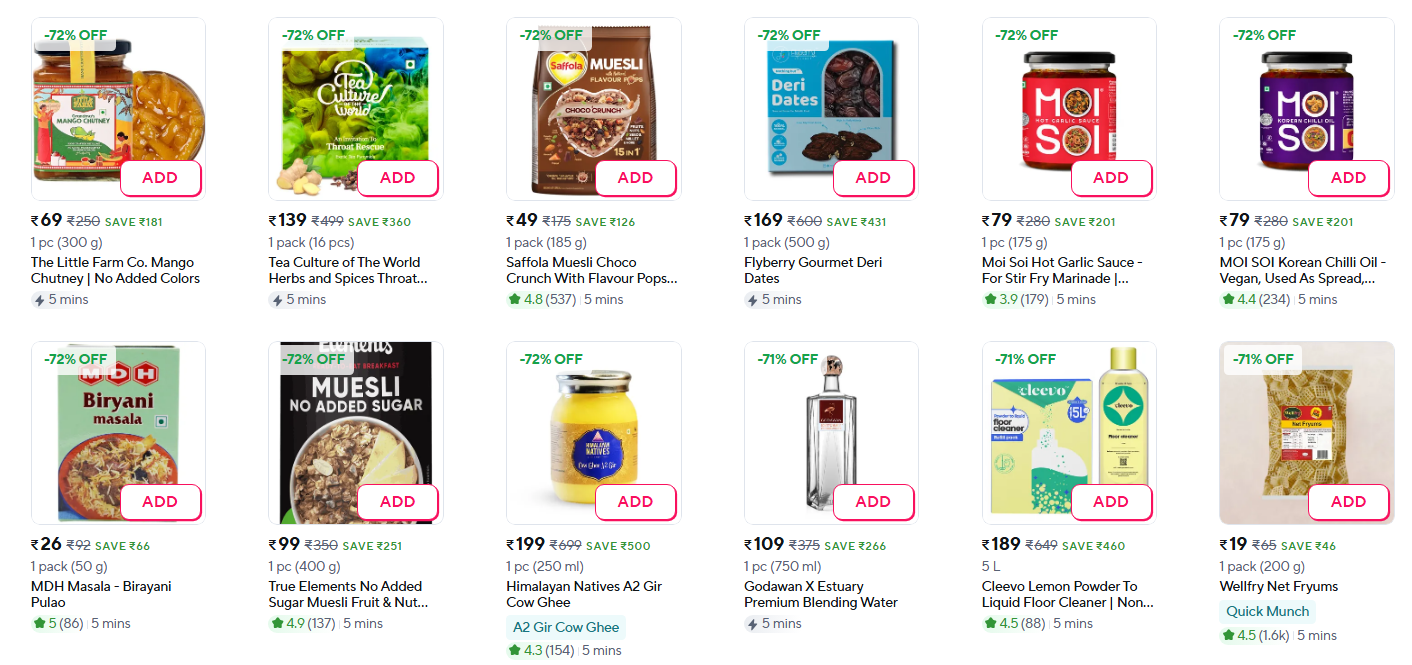Add Tea Culture Throat Rescue tea to cart
Viewport: 1412px width, 665px height.
pyautogui.click(x=397, y=178)
